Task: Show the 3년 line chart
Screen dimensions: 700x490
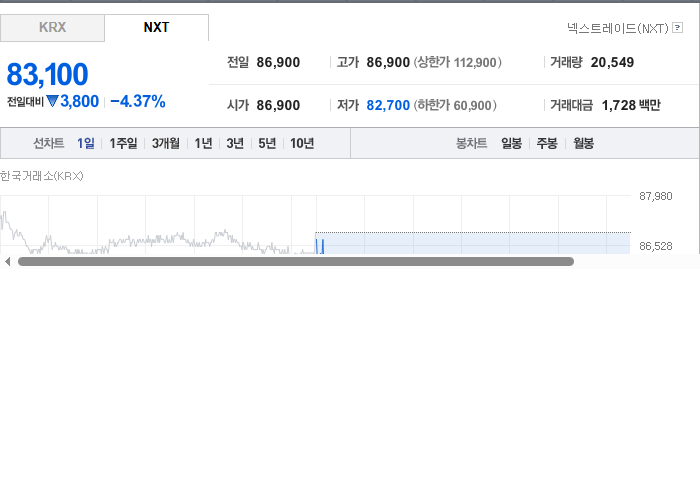Action: click(235, 143)
